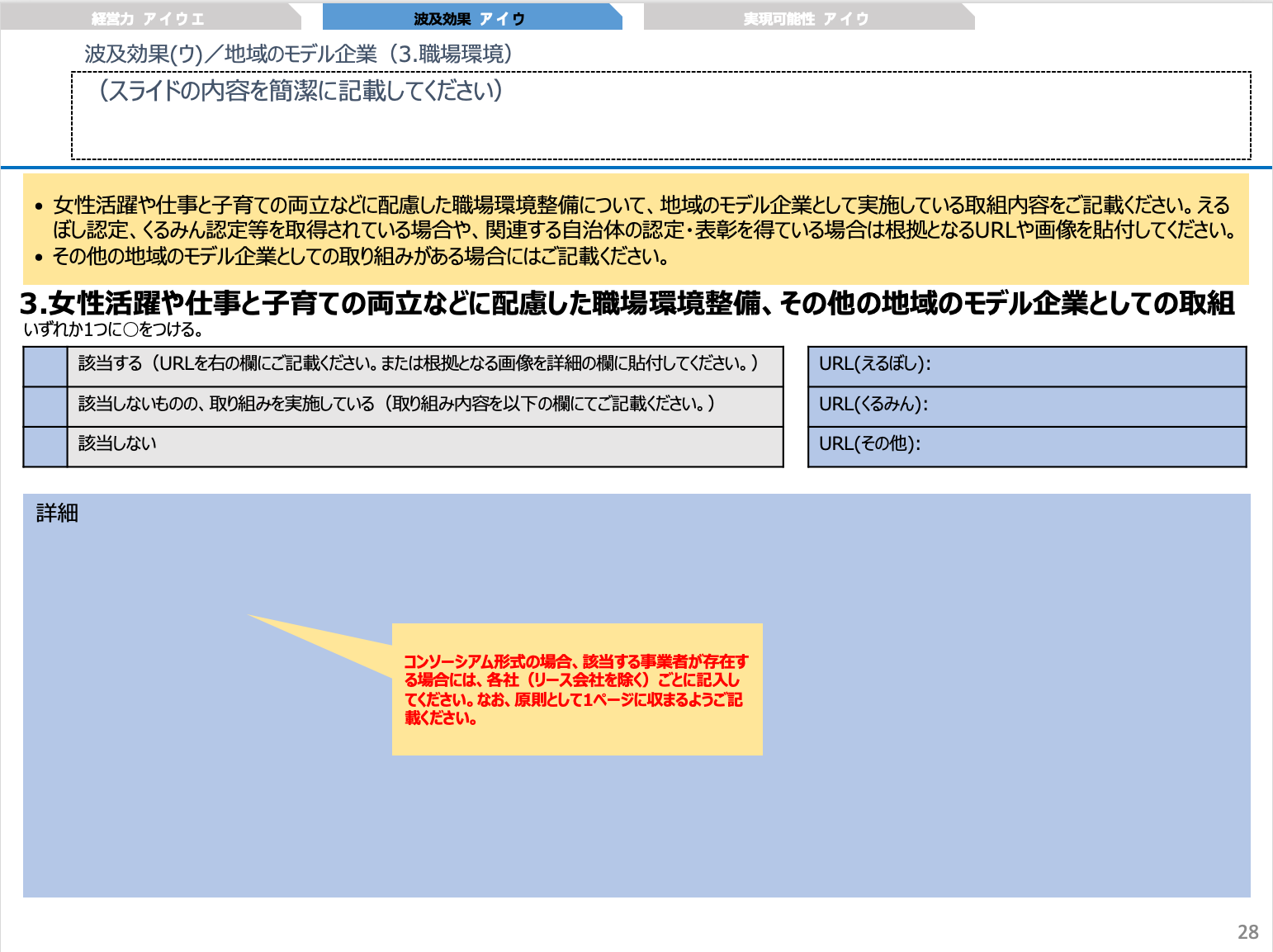
Task: Select the text いずれか1つに○をつける
Action: 111,330
